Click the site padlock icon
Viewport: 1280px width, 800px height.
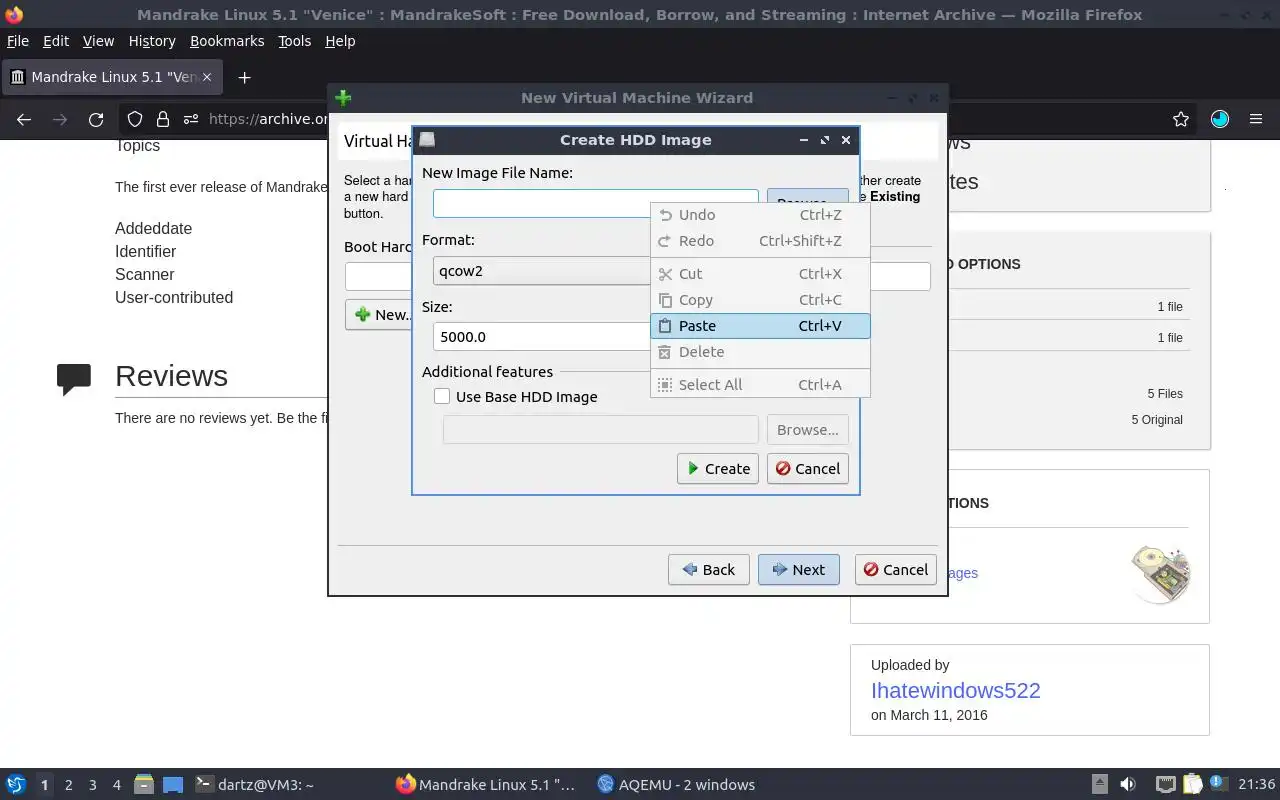pos(162,119)
